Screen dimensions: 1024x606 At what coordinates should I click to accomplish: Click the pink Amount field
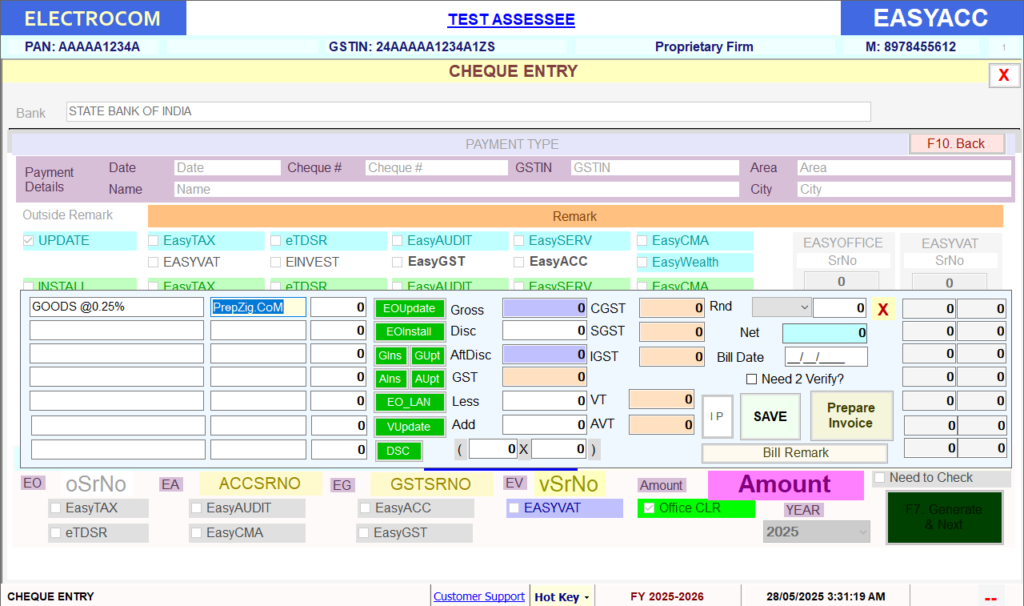point(786,485)
